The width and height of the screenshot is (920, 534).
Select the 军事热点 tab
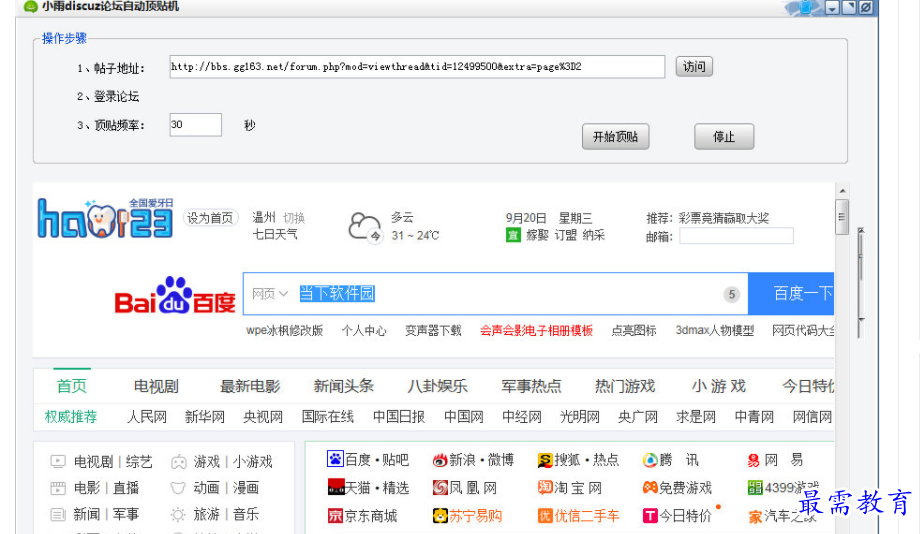pos(531,386)
